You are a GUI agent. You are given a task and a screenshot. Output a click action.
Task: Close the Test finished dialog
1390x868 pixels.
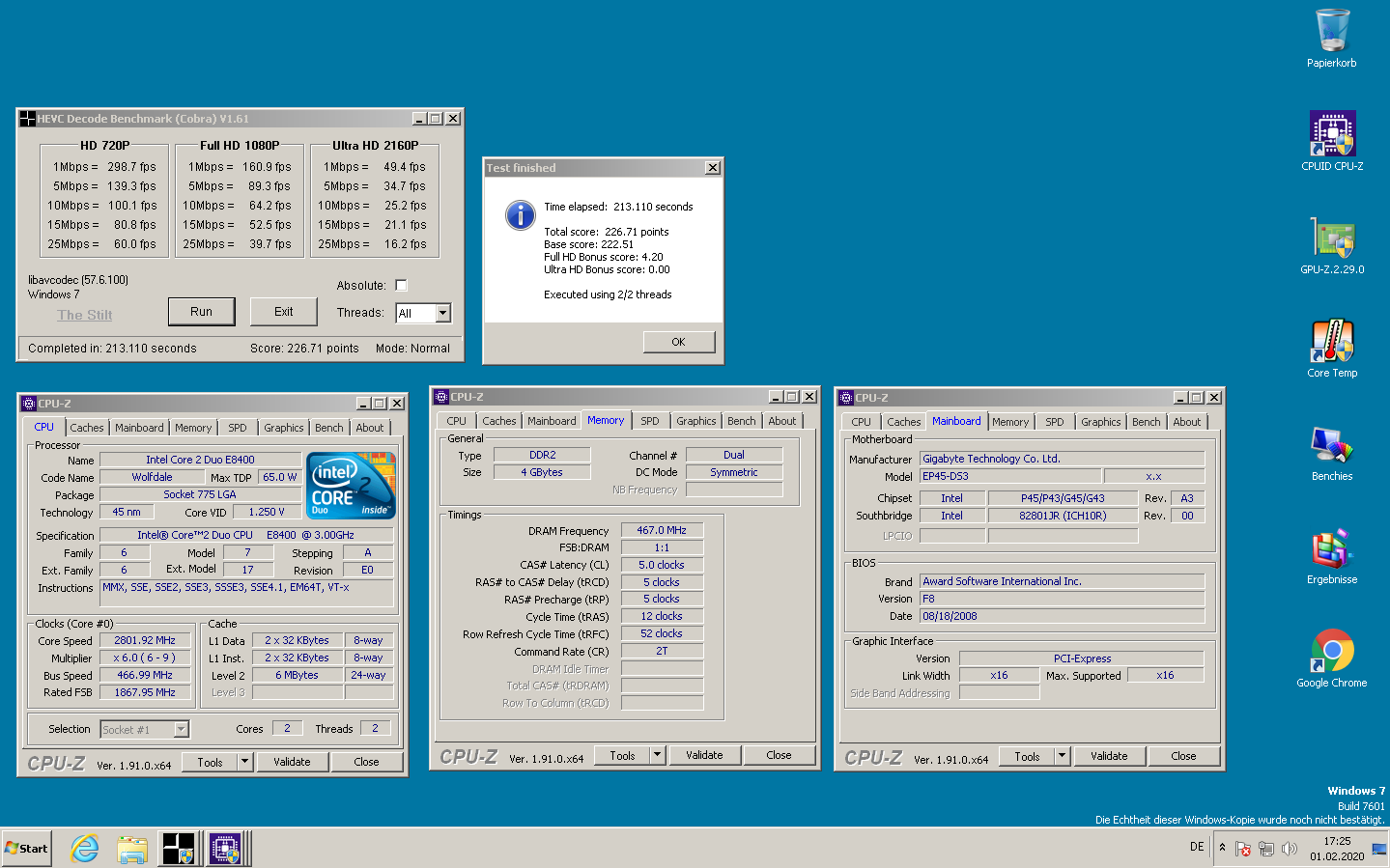tap(713, 168)
